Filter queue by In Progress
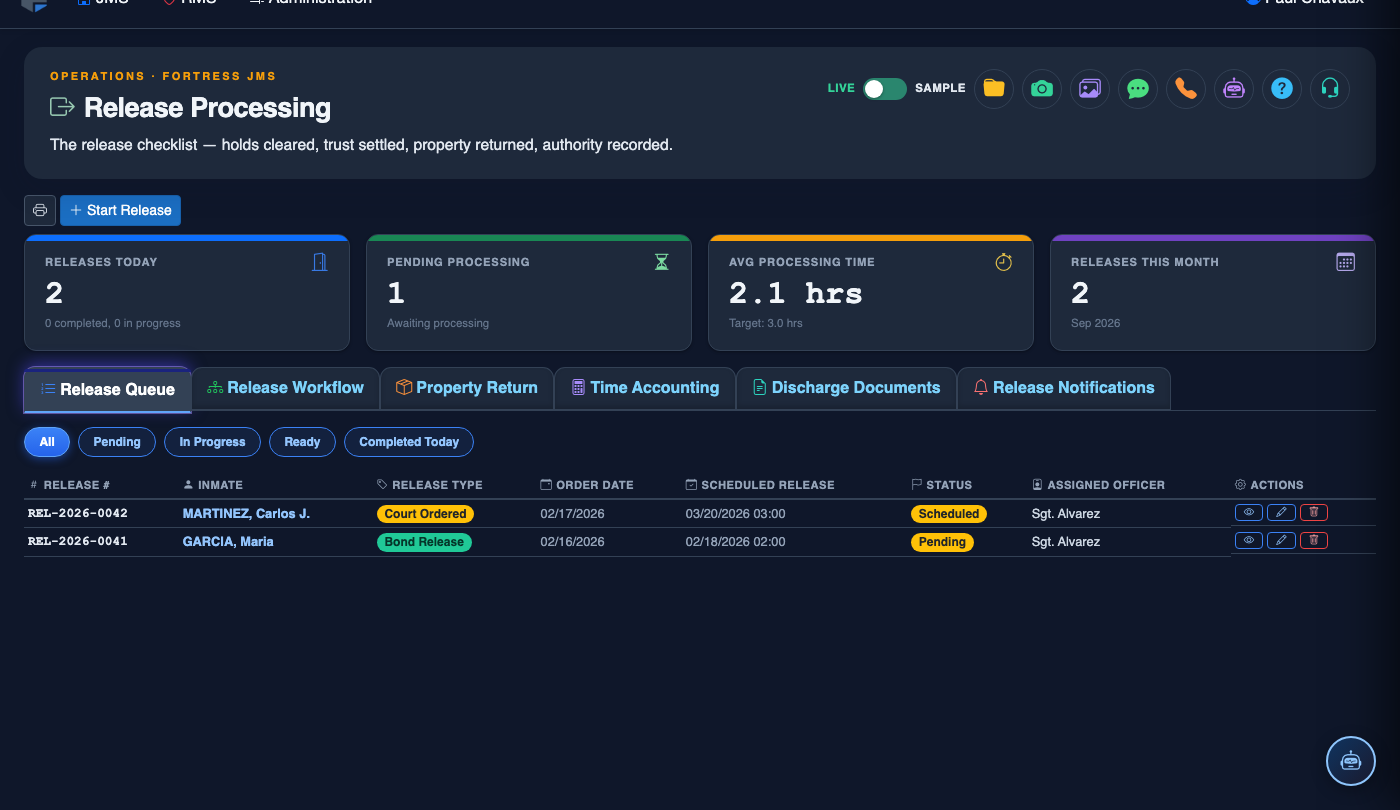This screenshot has width=1400, height=810. tap(212, 442)
